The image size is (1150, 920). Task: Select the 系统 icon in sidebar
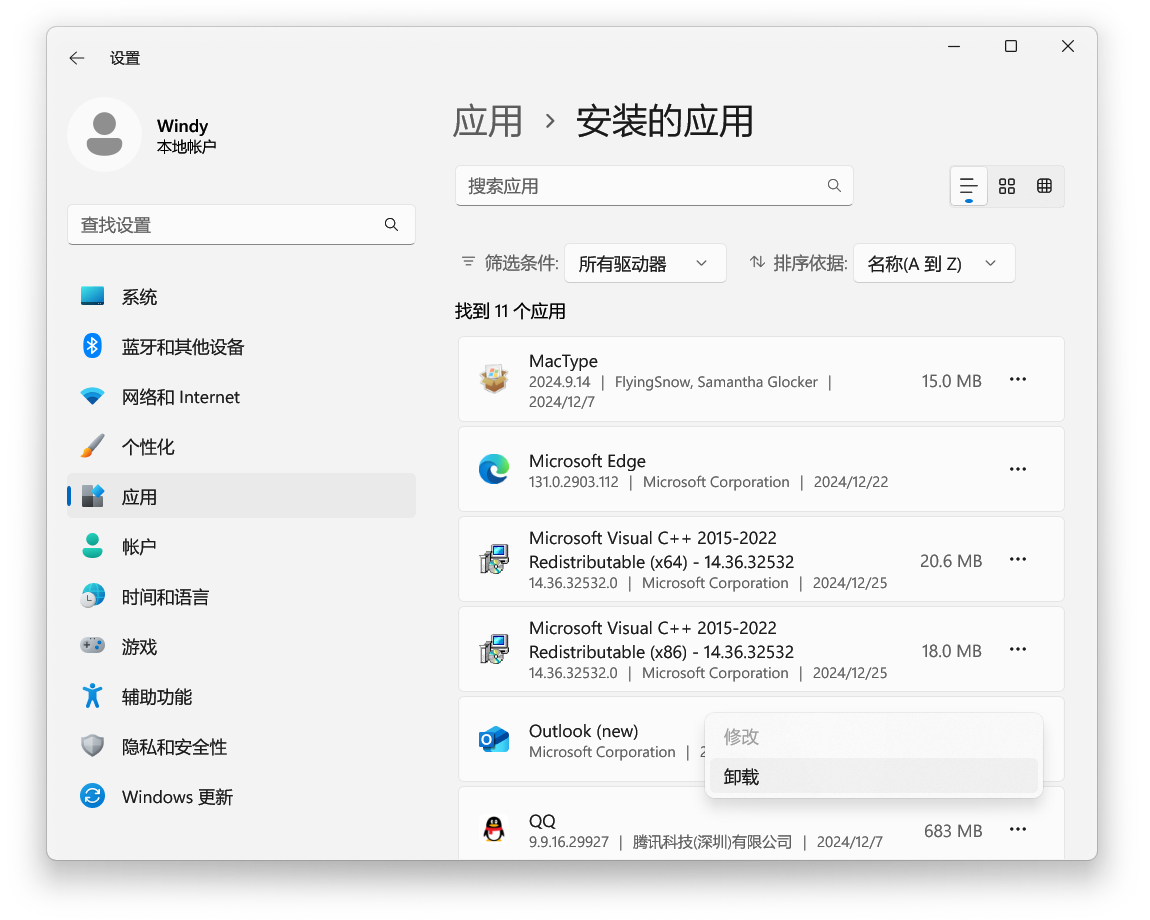[91, 296]
